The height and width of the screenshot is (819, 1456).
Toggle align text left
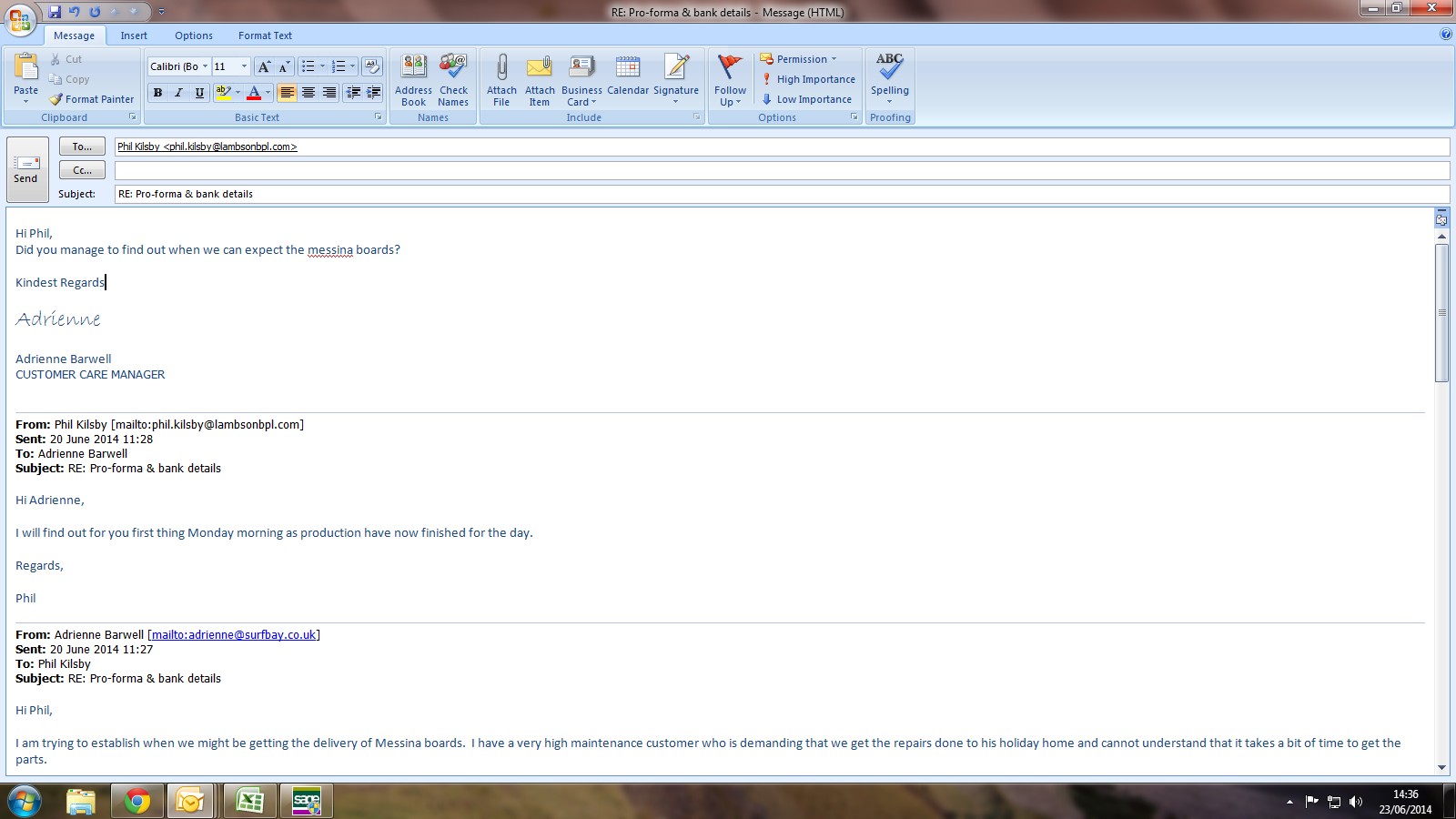(287, 92)
